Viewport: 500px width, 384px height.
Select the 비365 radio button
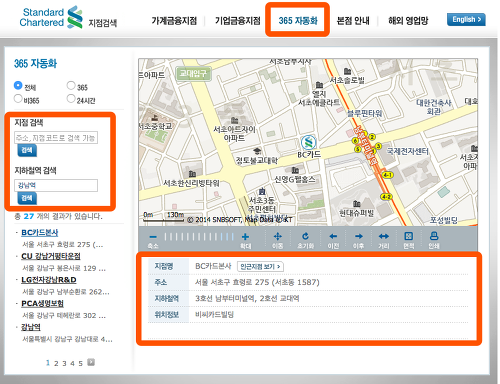pyautogui.click(x=18, y=98)
